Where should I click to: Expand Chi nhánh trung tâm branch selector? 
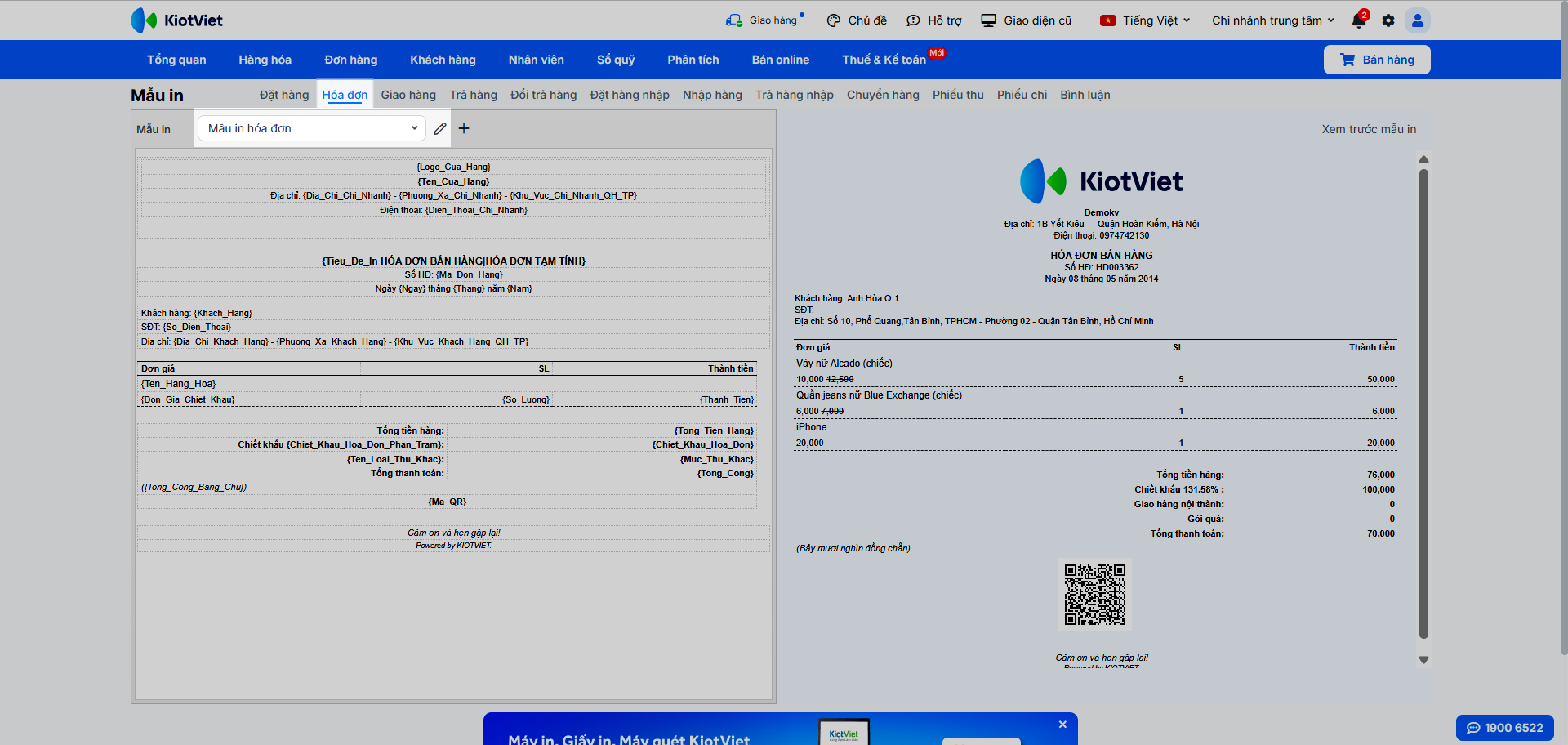[1272, 20]
